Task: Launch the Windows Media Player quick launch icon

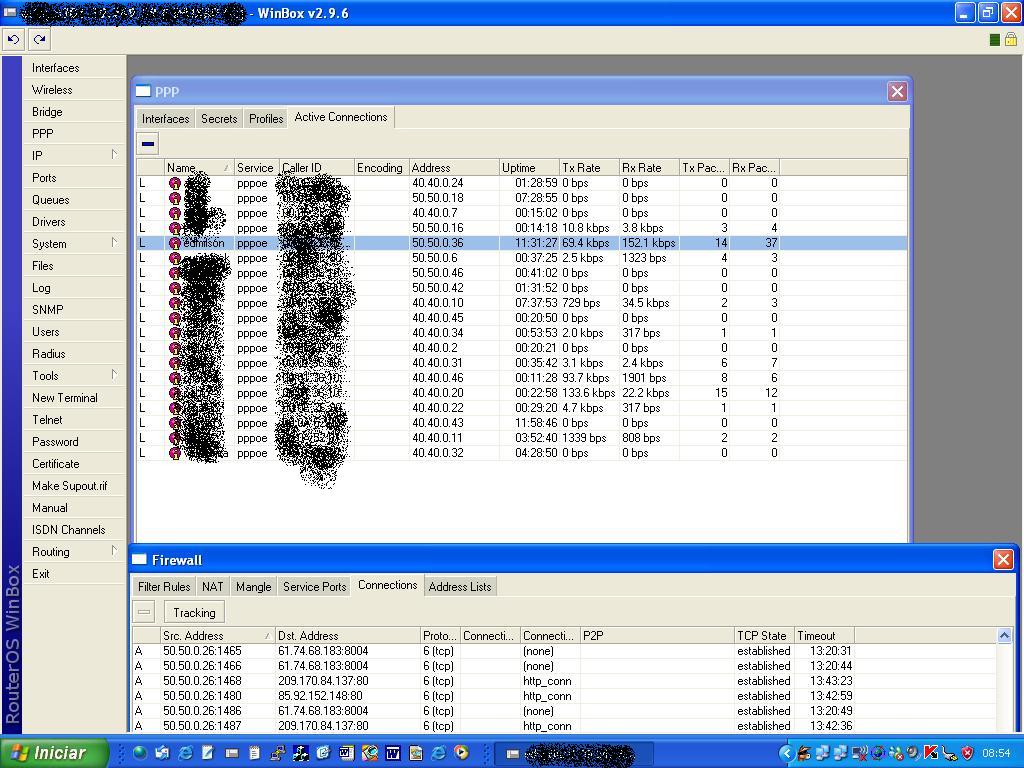Action: (x=461, y=753)
